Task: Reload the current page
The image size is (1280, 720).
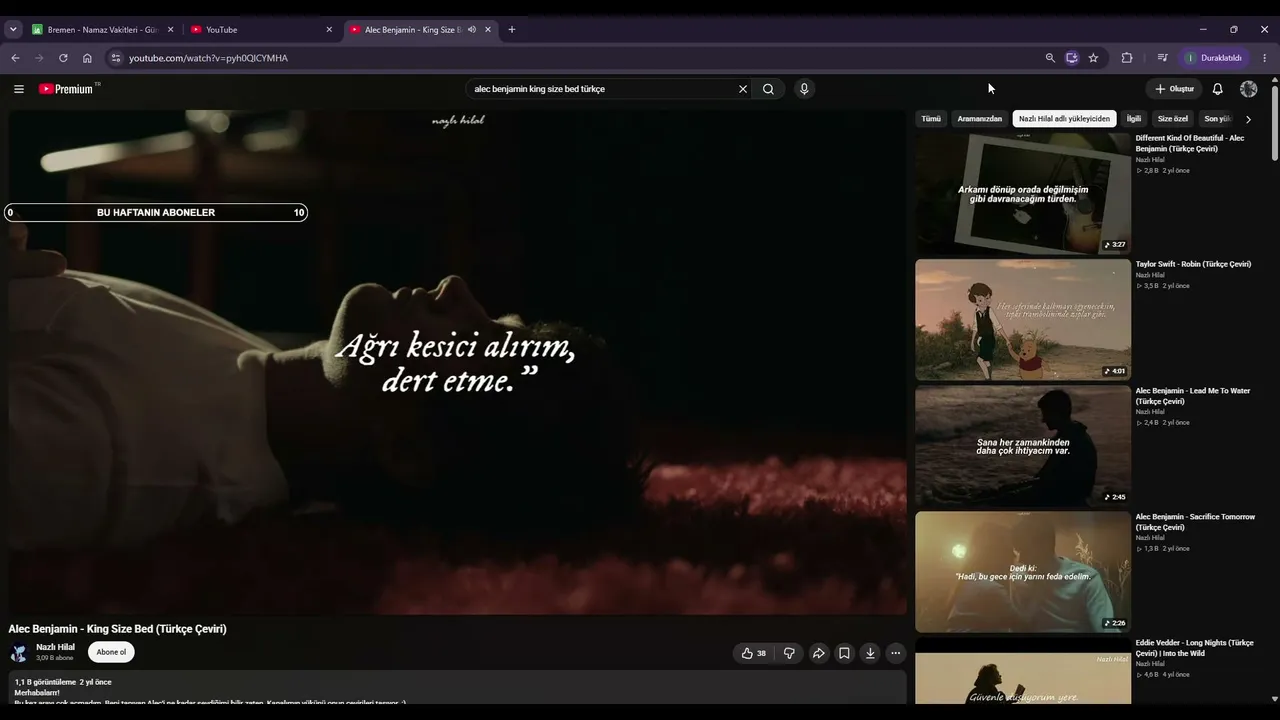Action: coord(63,58)
